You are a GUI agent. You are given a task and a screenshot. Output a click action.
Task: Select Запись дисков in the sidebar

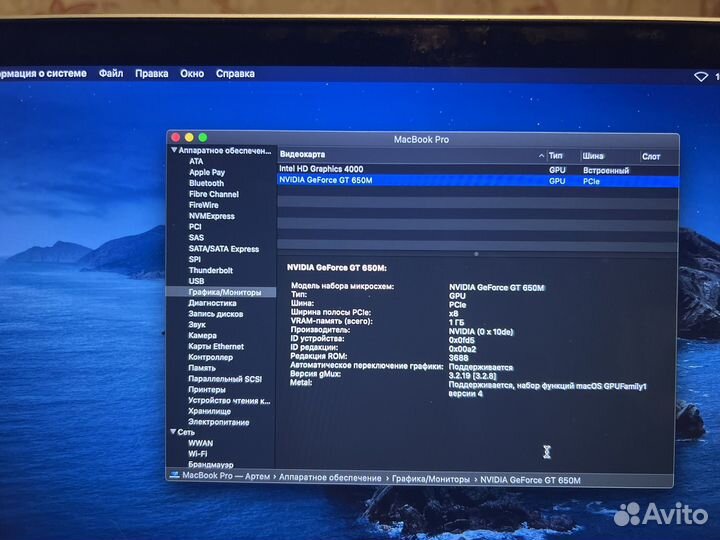[215, 314]
